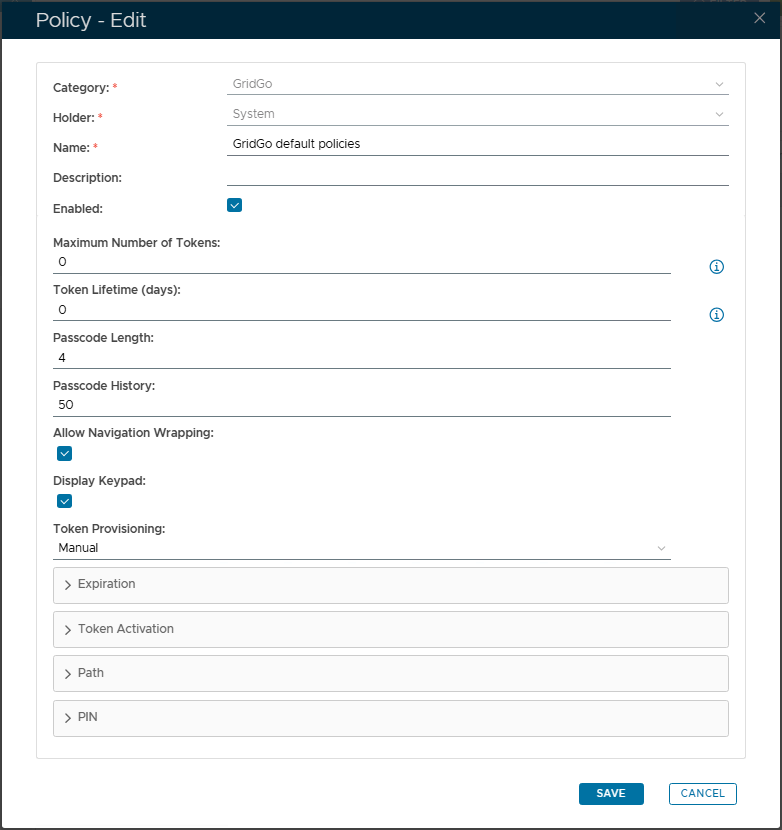Expand the Token Activation section

390,630
